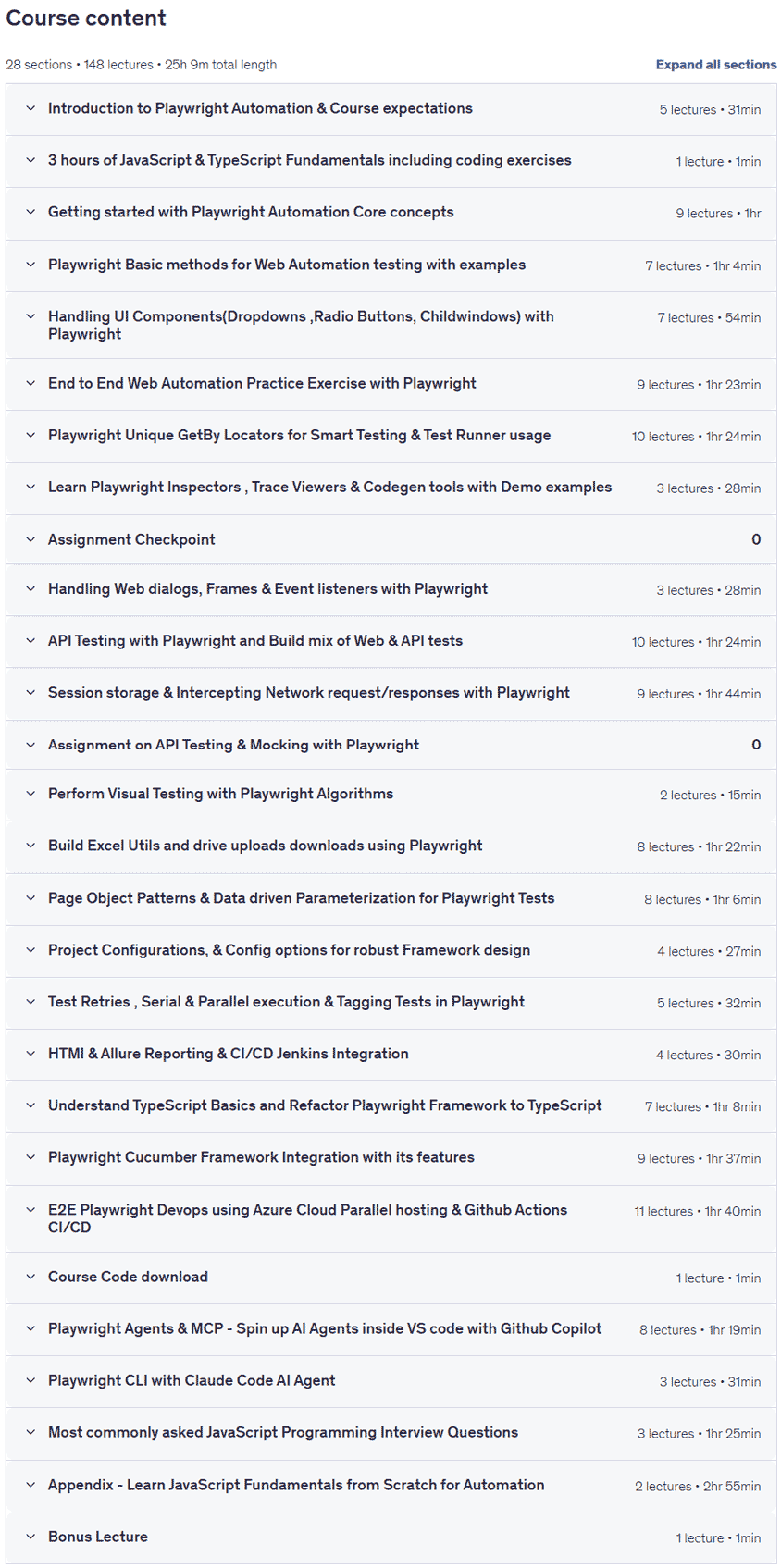The width and height of the screenshot is (781, 1568).
Task: Expand the Assignment Checkpoint section chevron
Action: pos(31,539)
